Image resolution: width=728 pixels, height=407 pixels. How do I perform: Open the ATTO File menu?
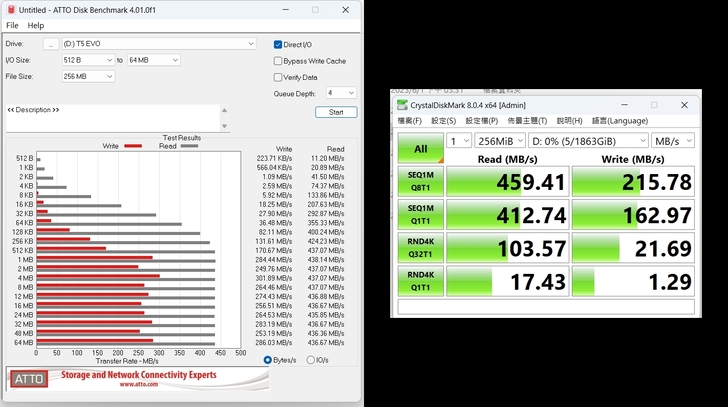12,25
